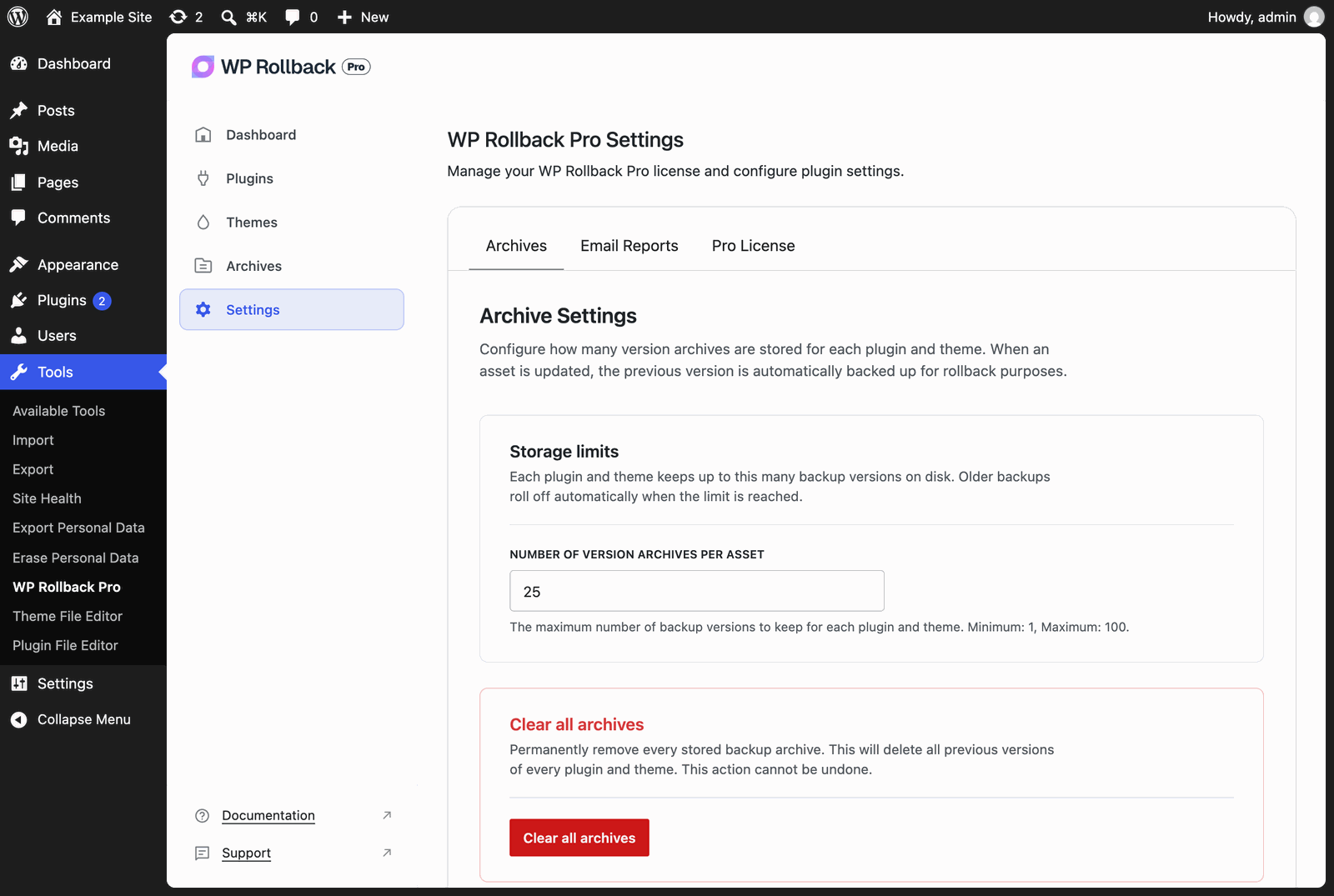The height and width of the screenshot is (896, 1334).
Task: Switch to the Email Reports tab
Action: (x=629, y=246)
